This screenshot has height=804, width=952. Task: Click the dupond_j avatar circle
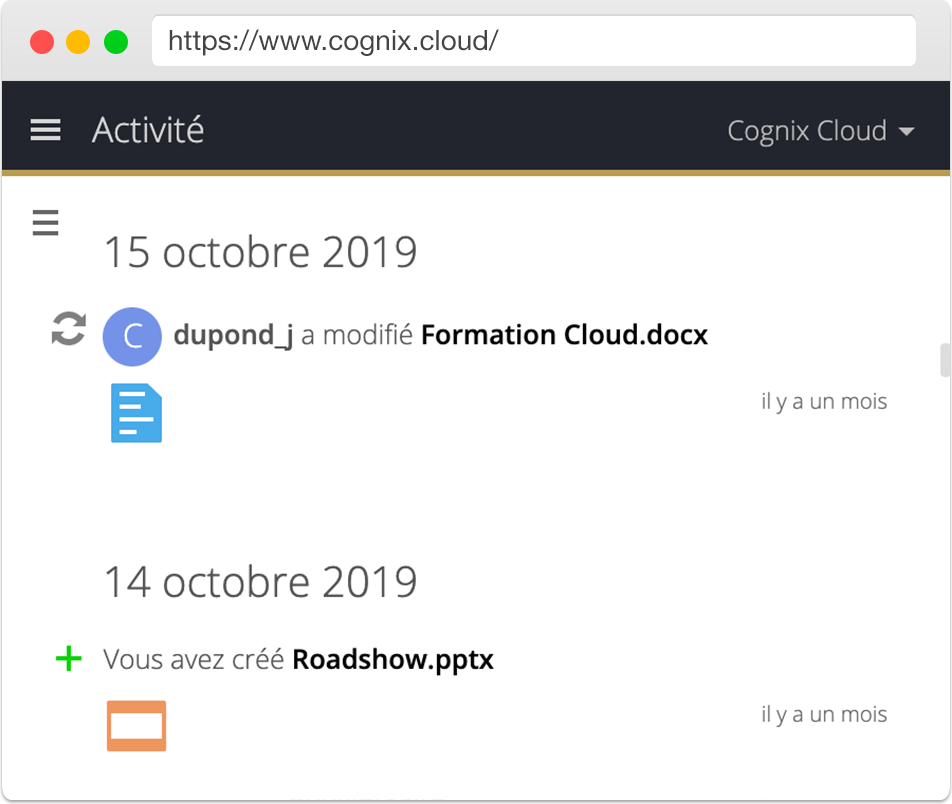point(132,336)
